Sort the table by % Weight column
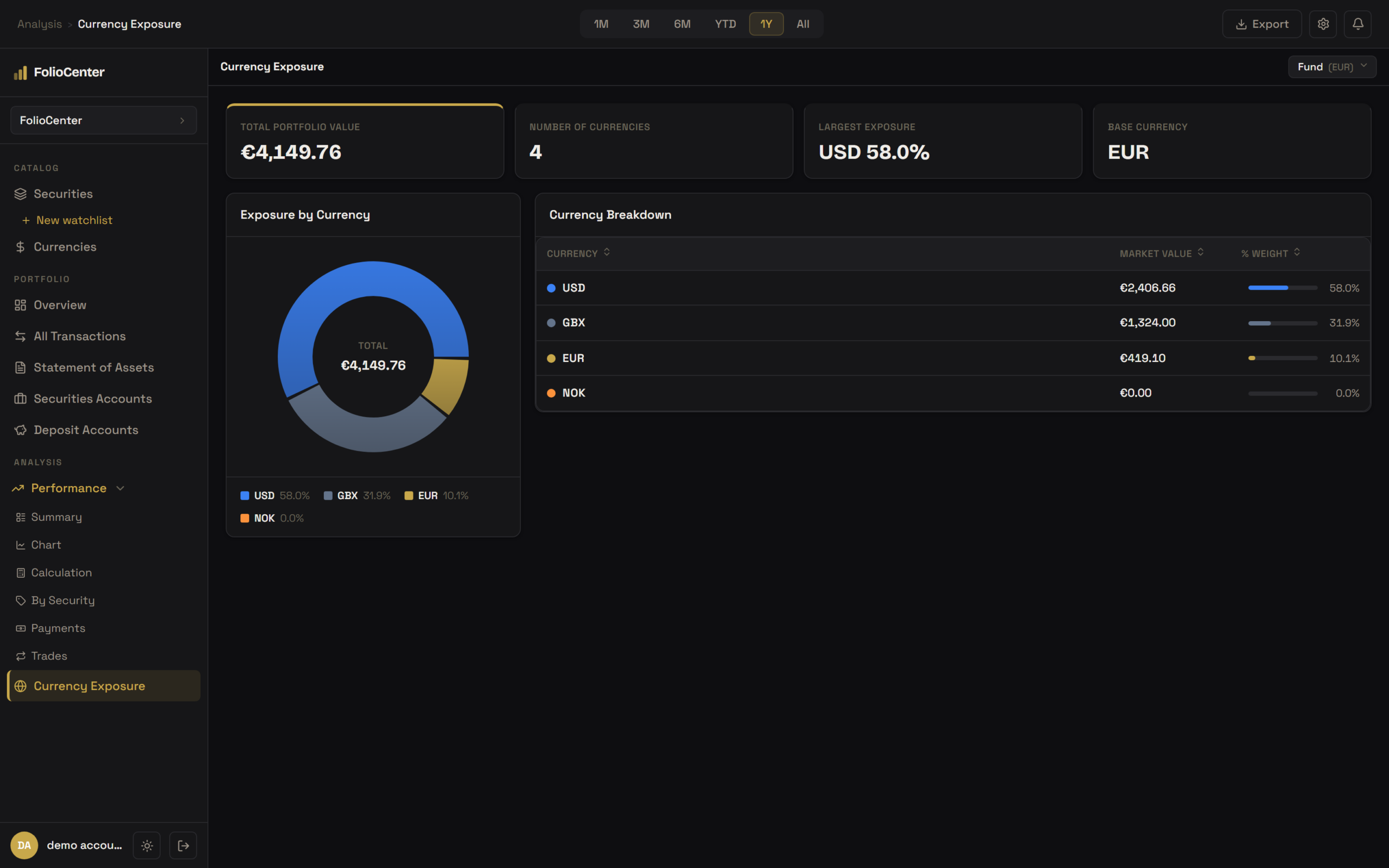The height and width of the screenshot is (868, 1389). pos(1270,253)
